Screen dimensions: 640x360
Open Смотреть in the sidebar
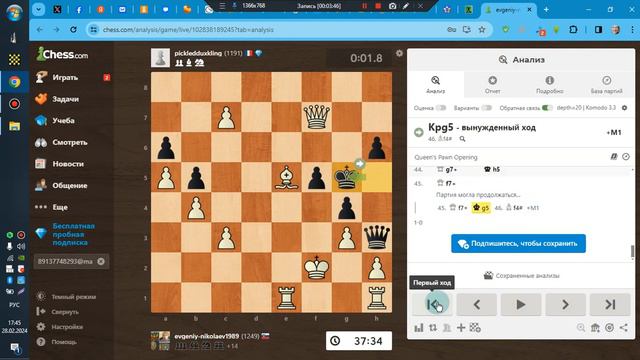click(71, 142)
